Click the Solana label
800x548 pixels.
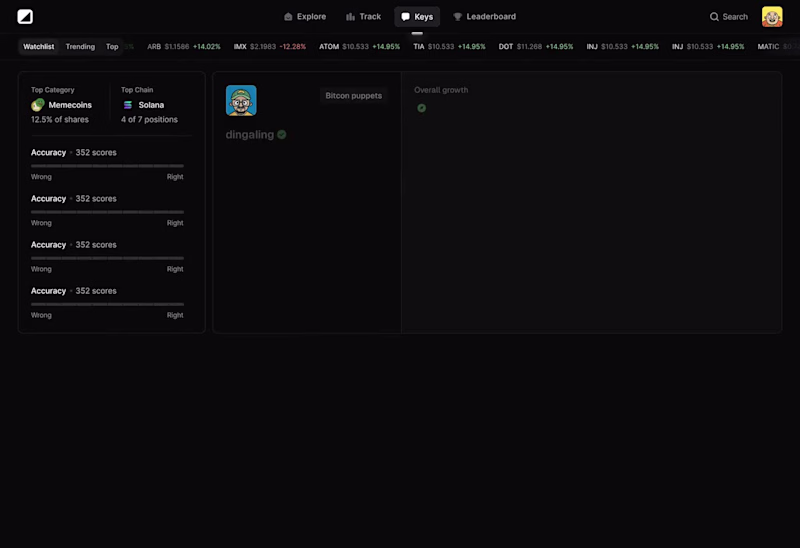point(151,105)
